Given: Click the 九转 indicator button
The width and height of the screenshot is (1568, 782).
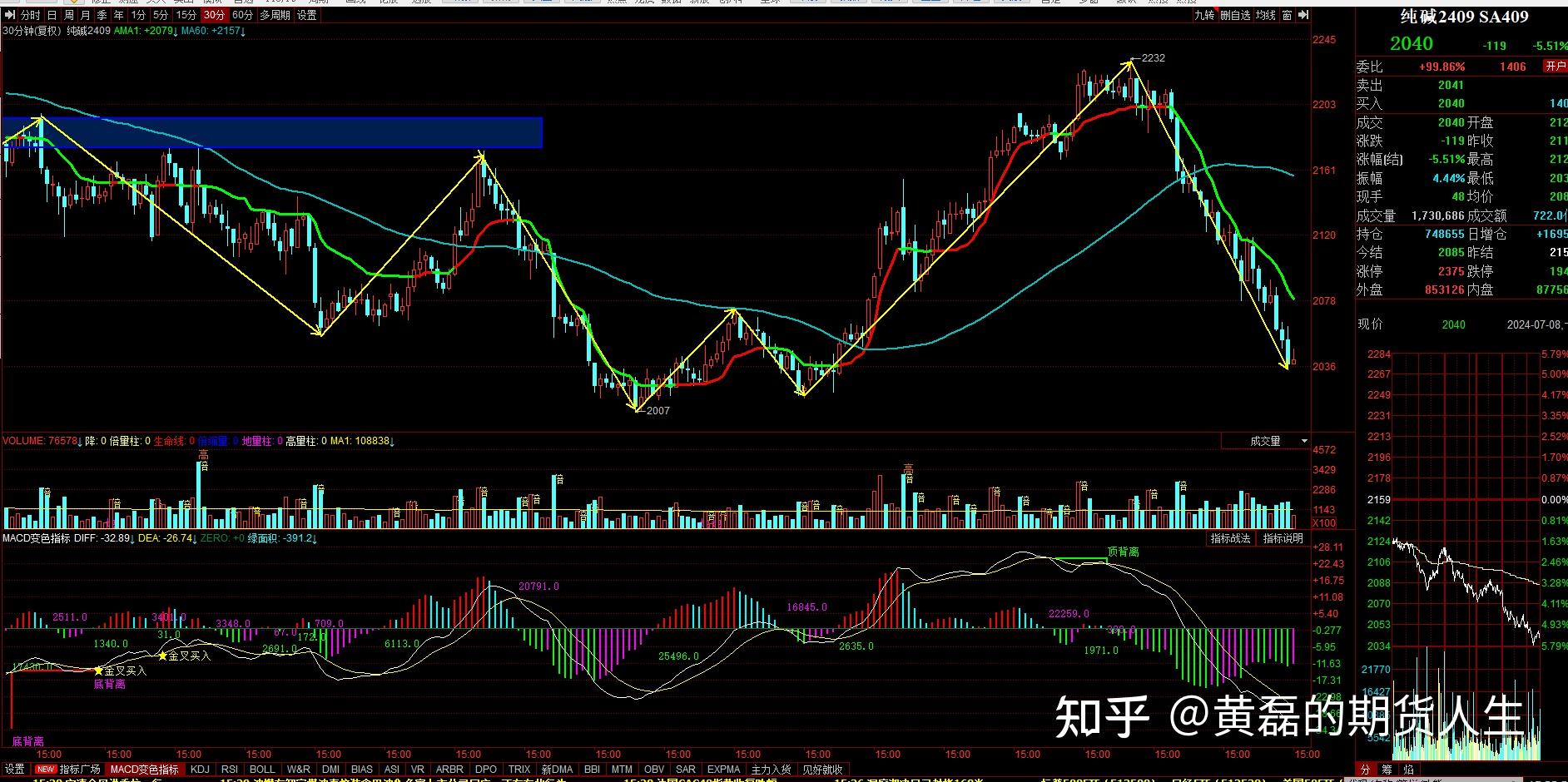Looking at the screenshot, I should (1204, 15).
